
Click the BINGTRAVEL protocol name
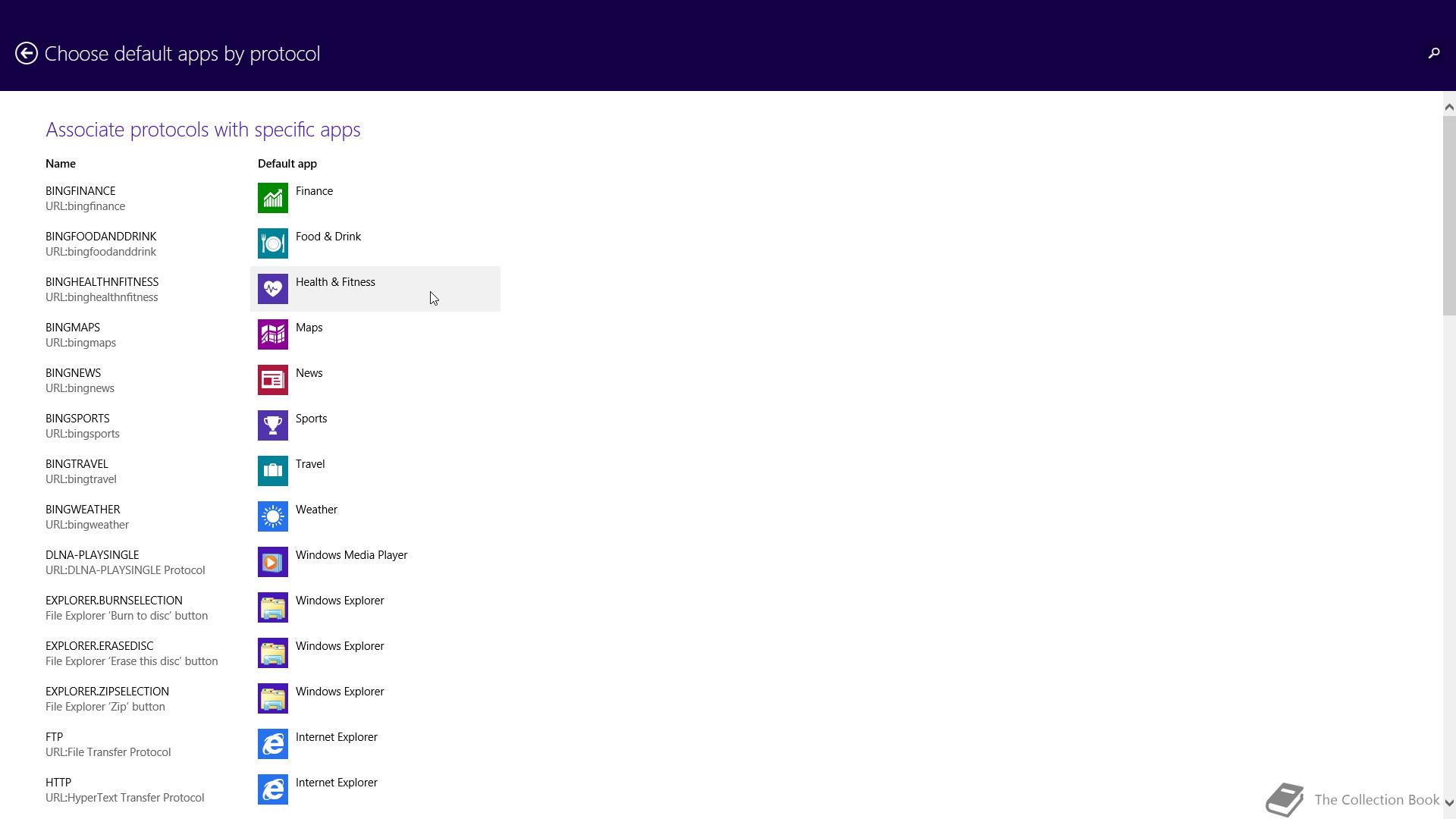(x=77, y=464)
